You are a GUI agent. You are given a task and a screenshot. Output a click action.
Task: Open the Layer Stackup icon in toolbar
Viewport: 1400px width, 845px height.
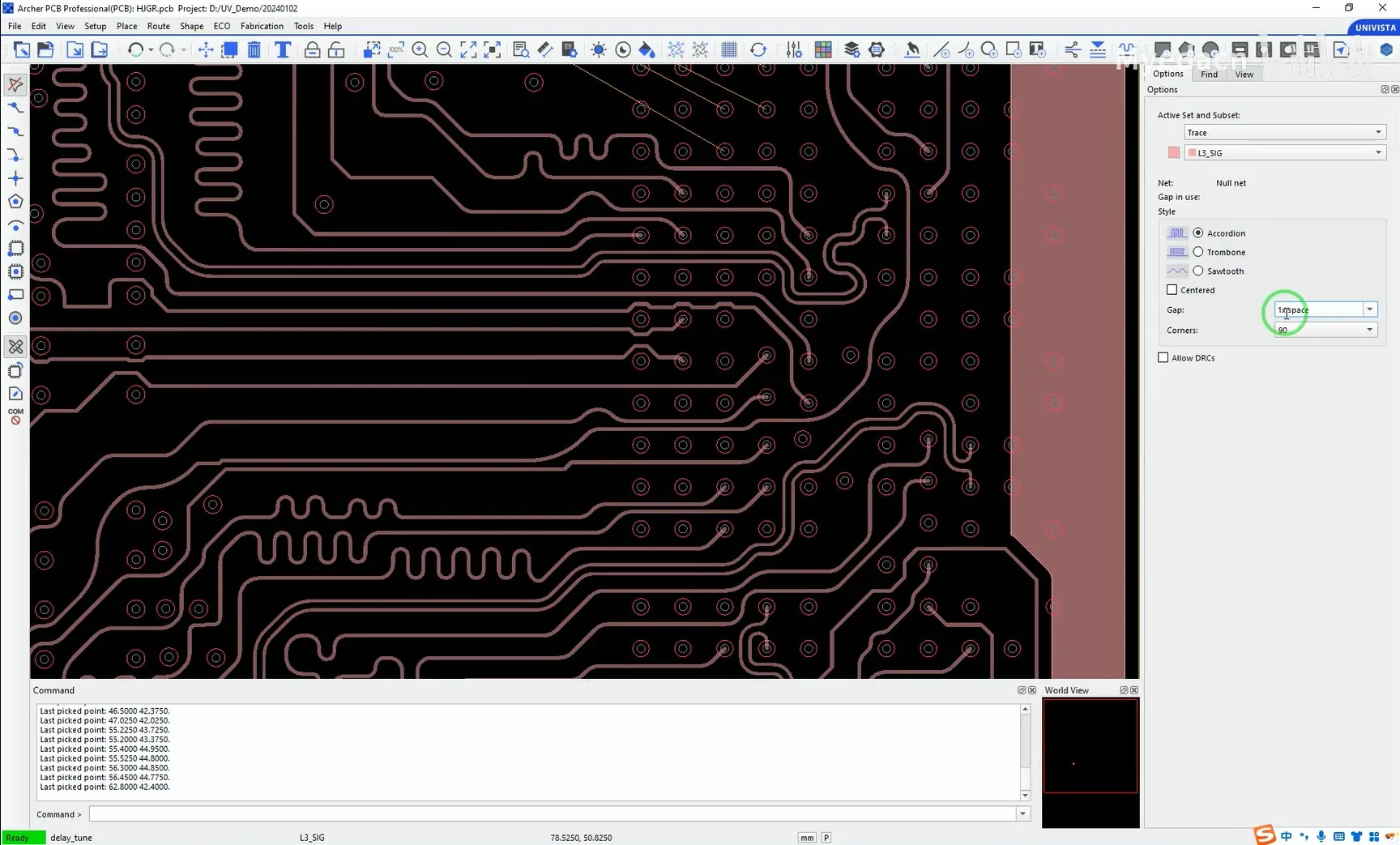852,49
